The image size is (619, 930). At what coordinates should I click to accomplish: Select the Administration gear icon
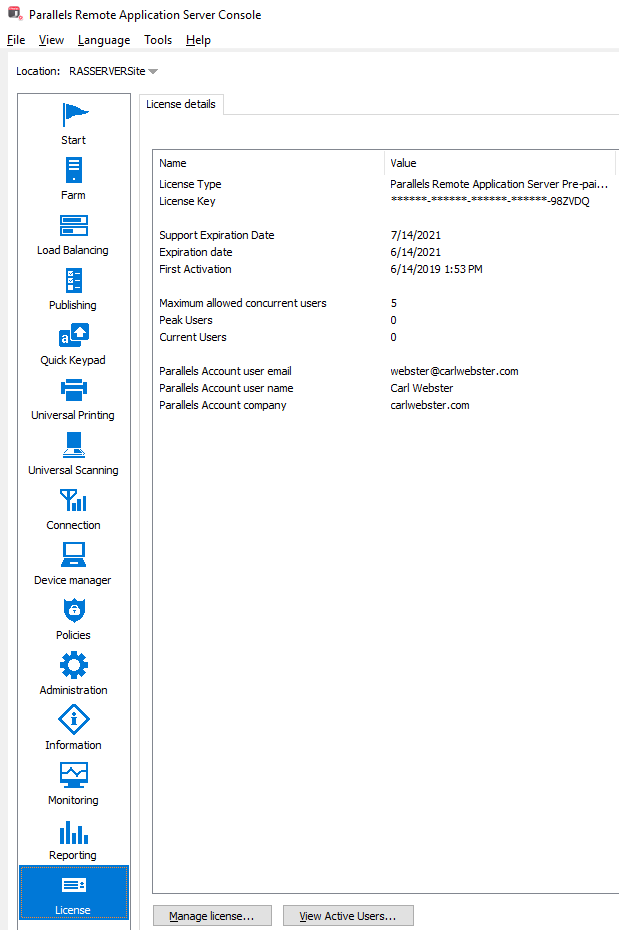coord(73,674)
